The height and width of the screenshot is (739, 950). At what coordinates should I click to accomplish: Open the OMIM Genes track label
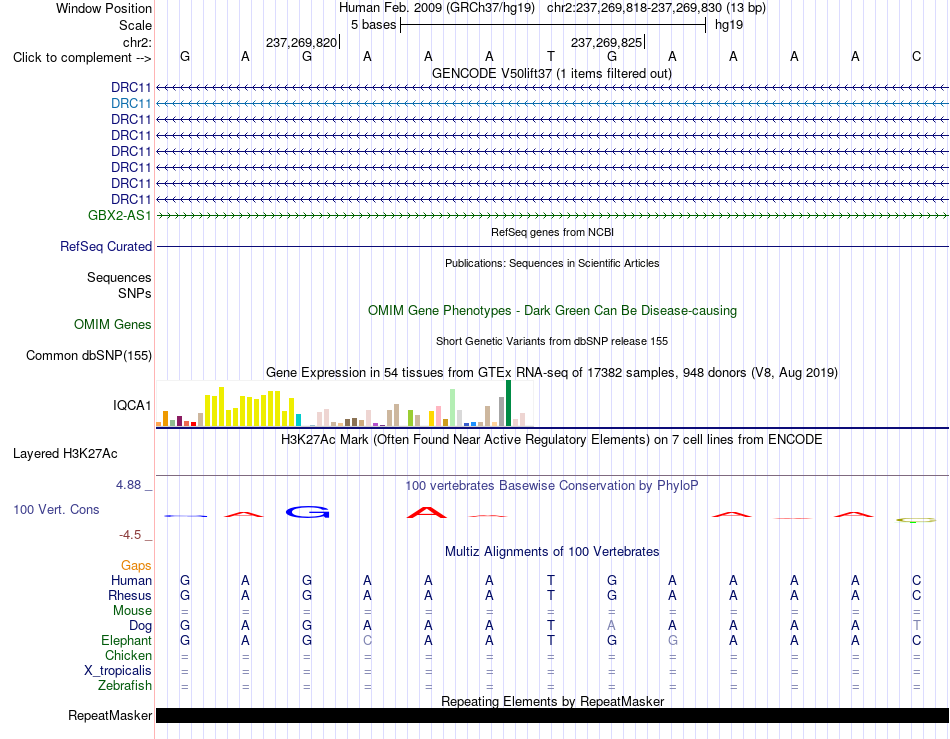(x=113, y=325)
